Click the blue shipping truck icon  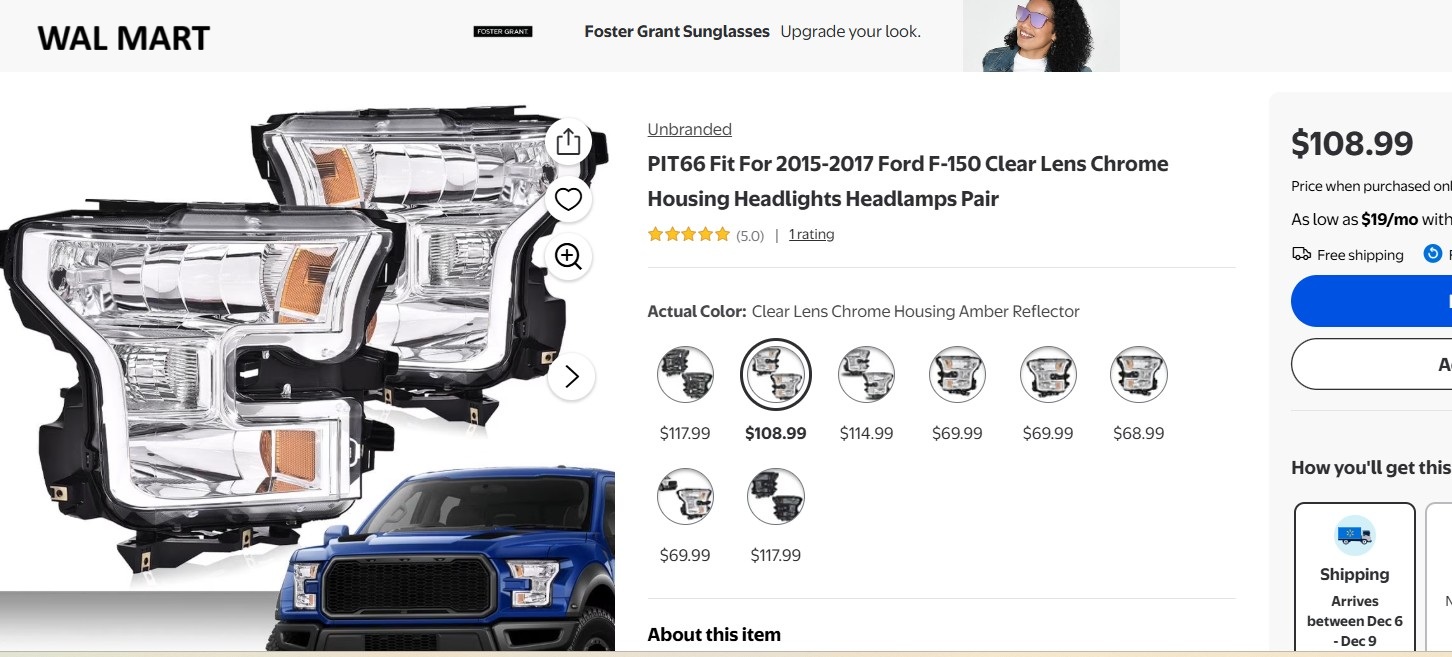1355,536
